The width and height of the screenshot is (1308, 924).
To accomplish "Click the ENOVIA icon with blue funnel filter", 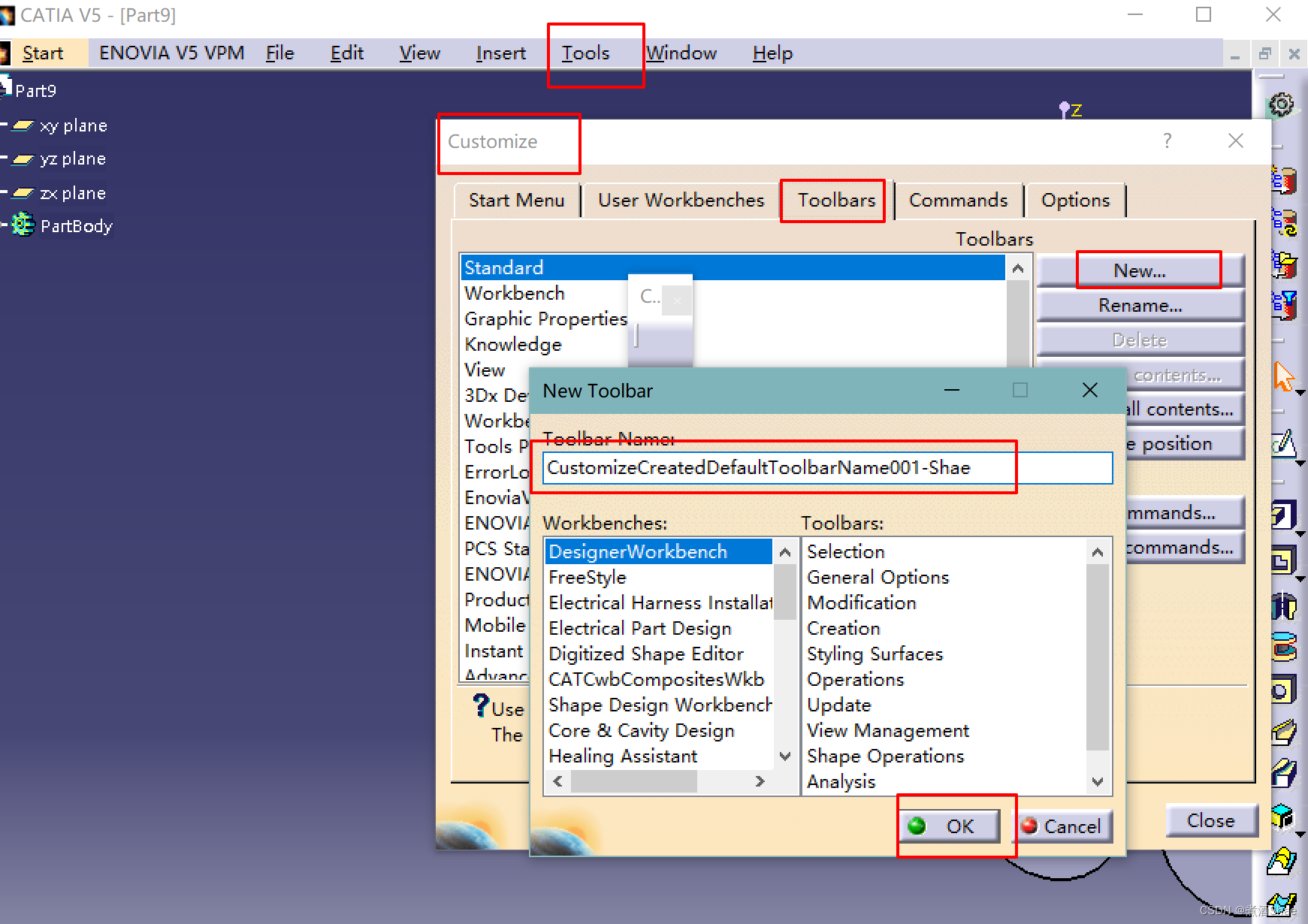I will click(x=1283, y=305).
